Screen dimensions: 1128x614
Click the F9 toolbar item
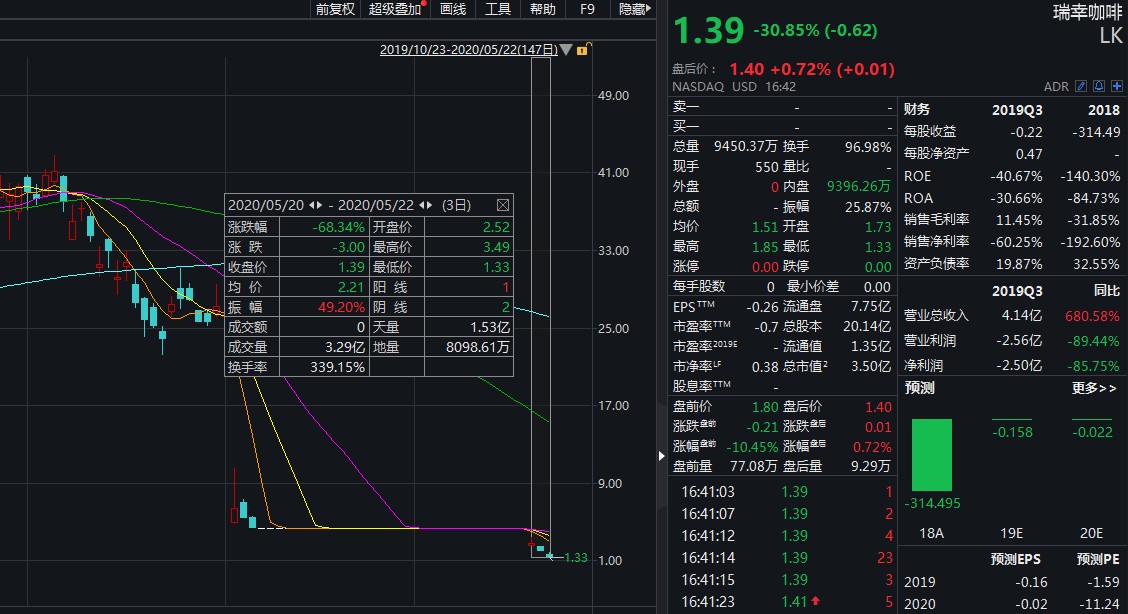pos(587,9)
